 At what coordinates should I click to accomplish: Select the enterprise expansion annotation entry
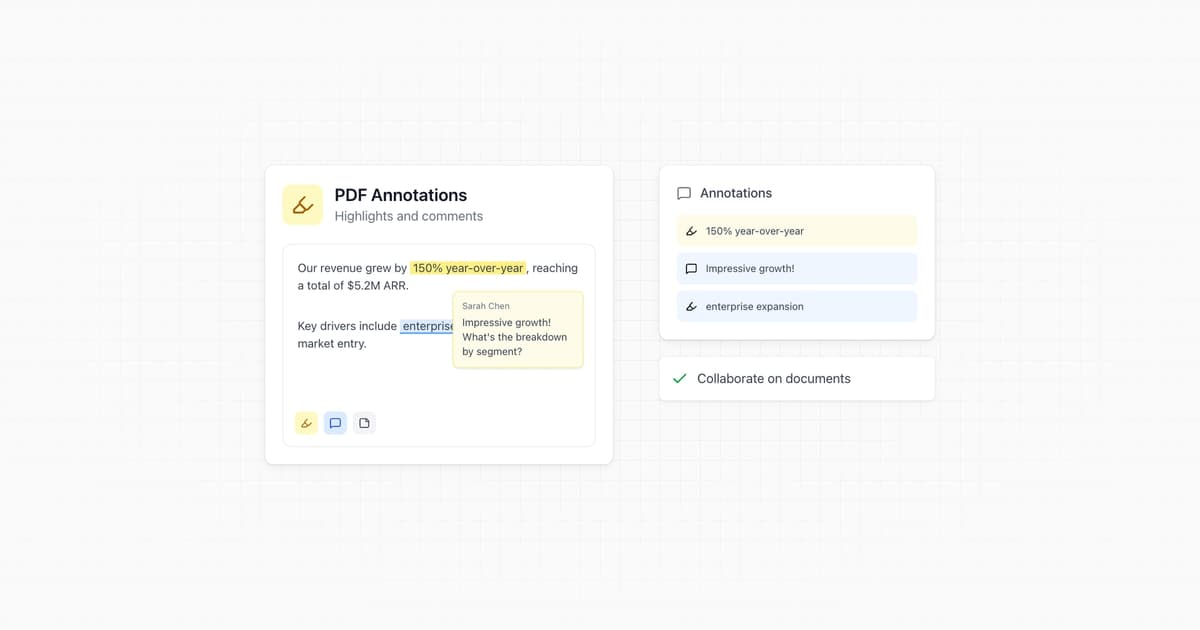pos(796,306)
